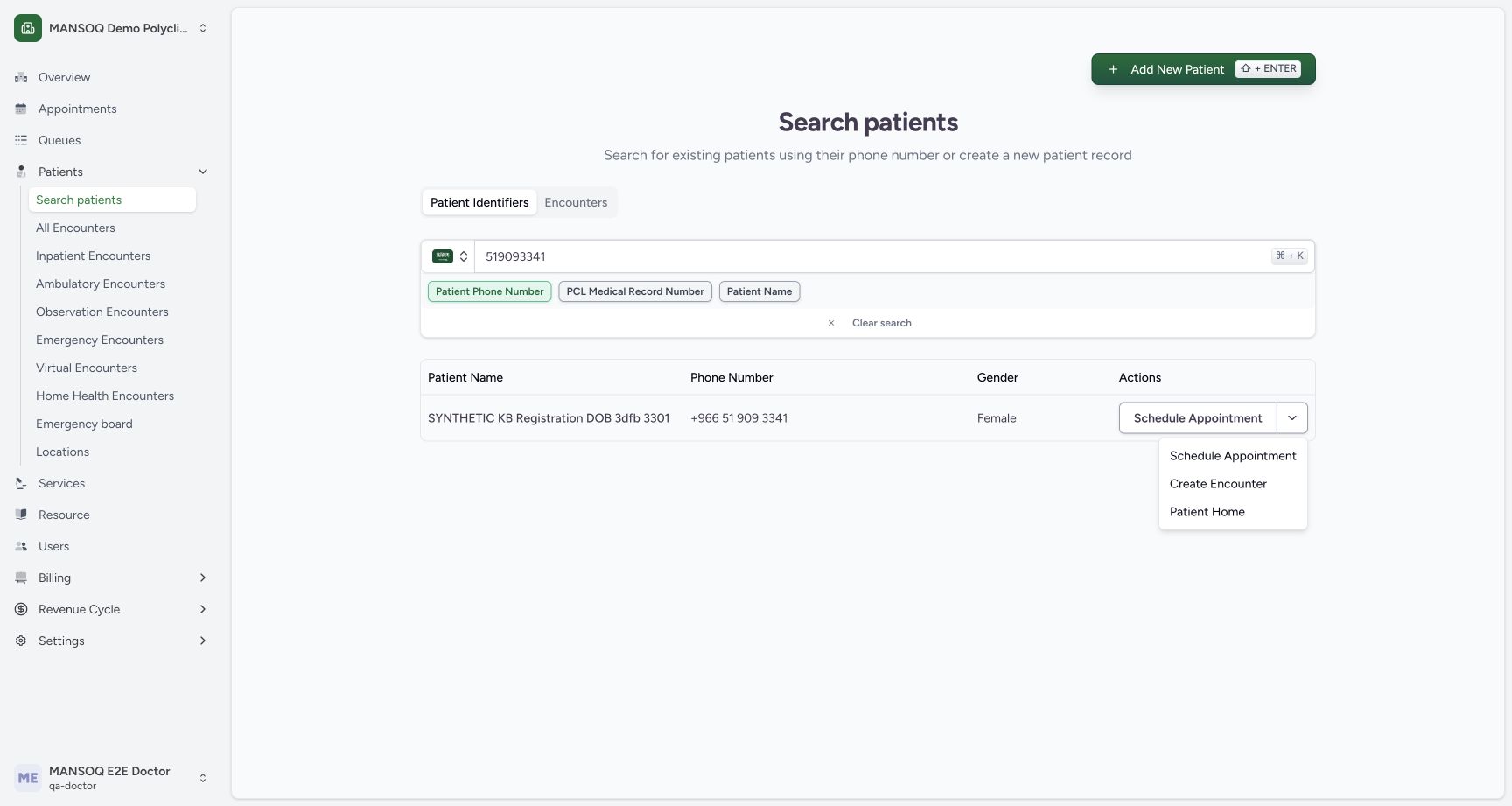The width and height of the screenshot is (1512, 806).
Task: Open the clinic switcher chevrons
Action: (x=203, y=28)
